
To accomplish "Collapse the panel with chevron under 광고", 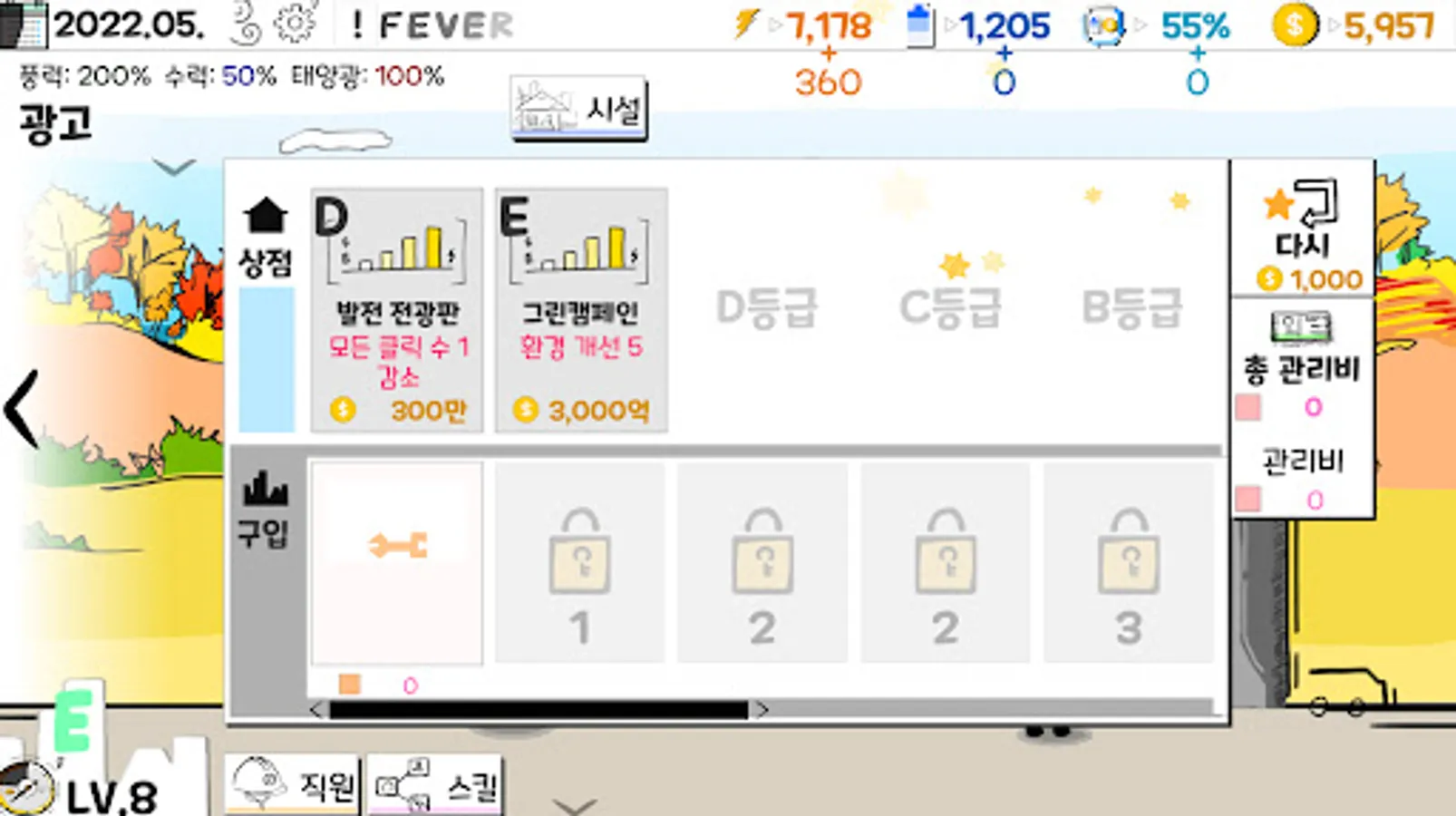I will coord(174,167).
